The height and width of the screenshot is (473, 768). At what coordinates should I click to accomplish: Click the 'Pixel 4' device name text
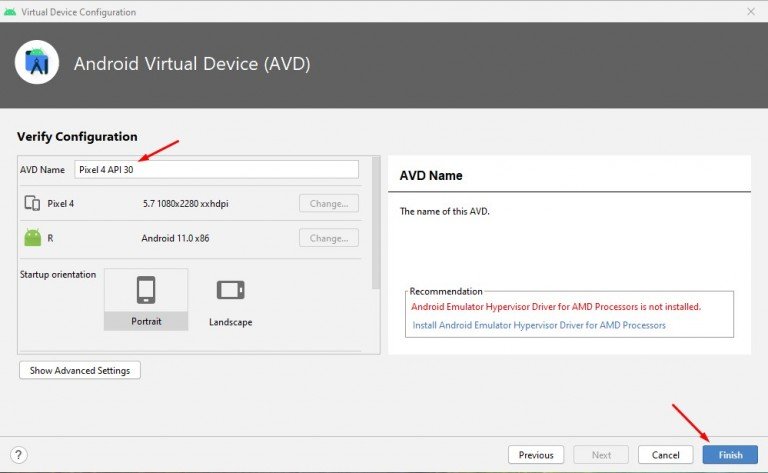coord(61,203)
